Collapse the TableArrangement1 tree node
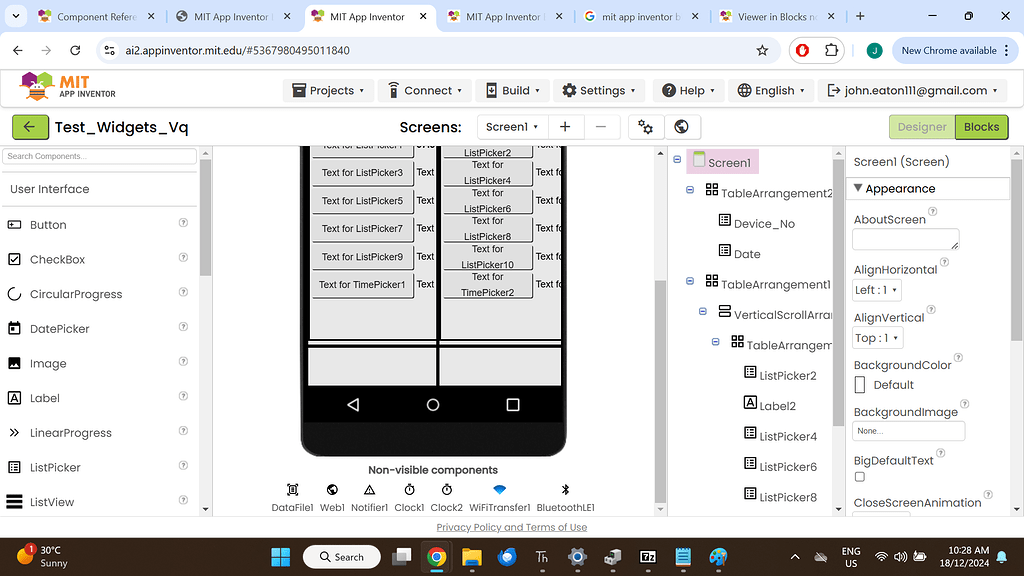Screen dimensions: 1024x576 point(689,281)
